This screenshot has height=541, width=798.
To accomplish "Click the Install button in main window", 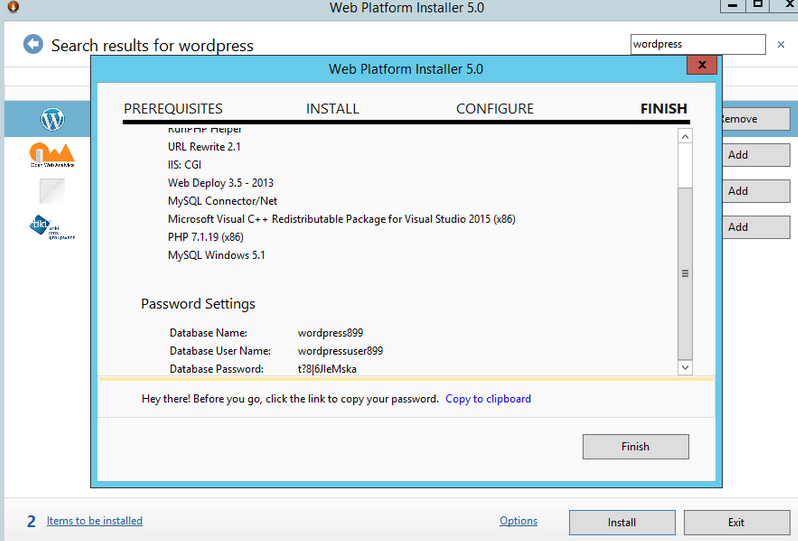I will (622, 522).
